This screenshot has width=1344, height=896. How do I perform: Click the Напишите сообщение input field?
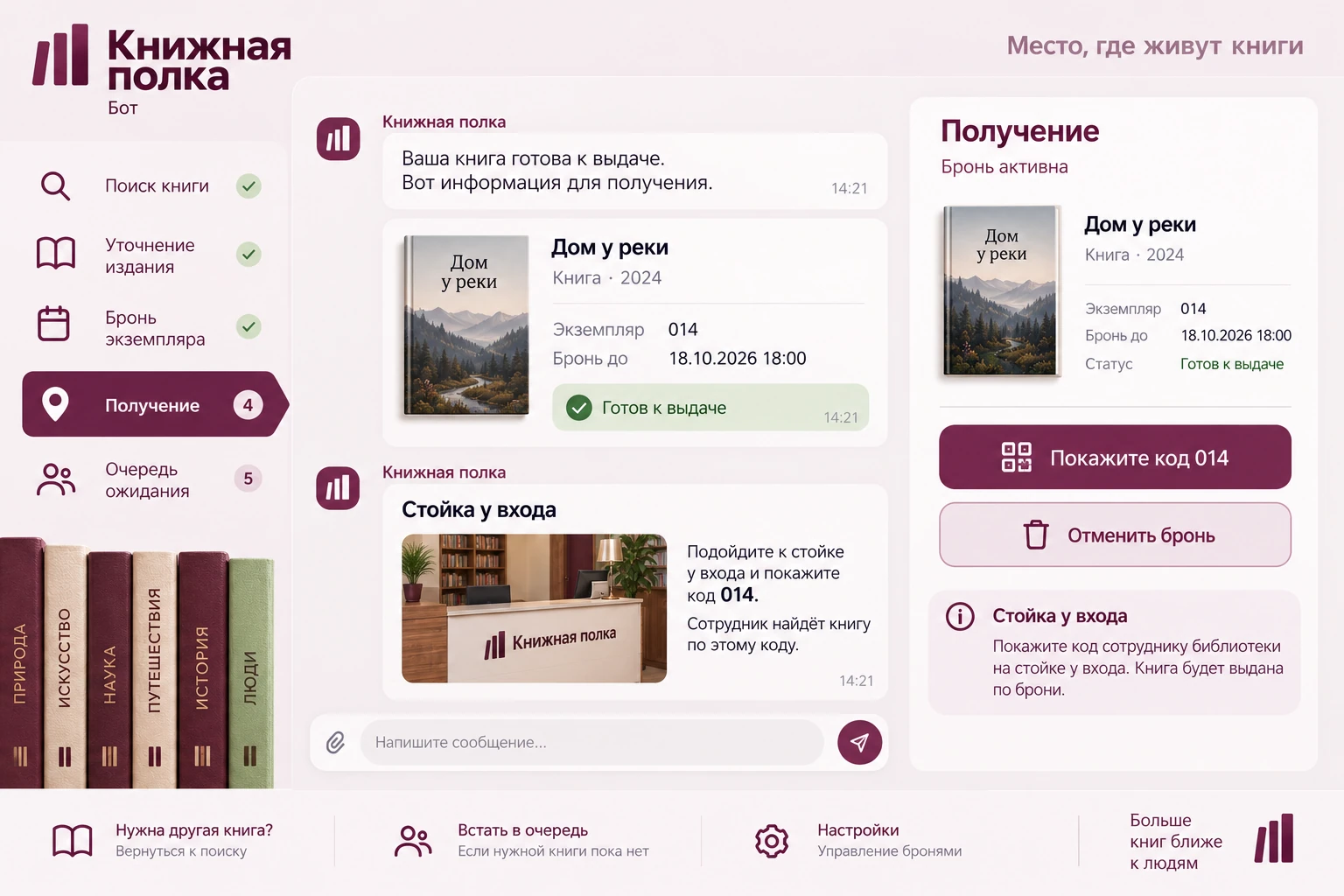[591, 742]
